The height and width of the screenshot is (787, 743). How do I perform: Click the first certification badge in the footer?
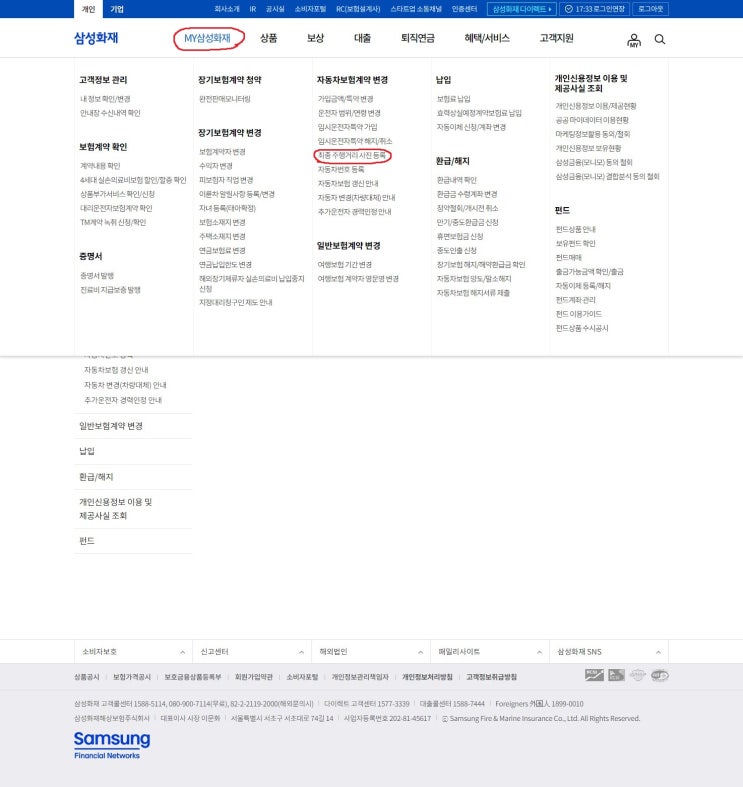(594, 675)
